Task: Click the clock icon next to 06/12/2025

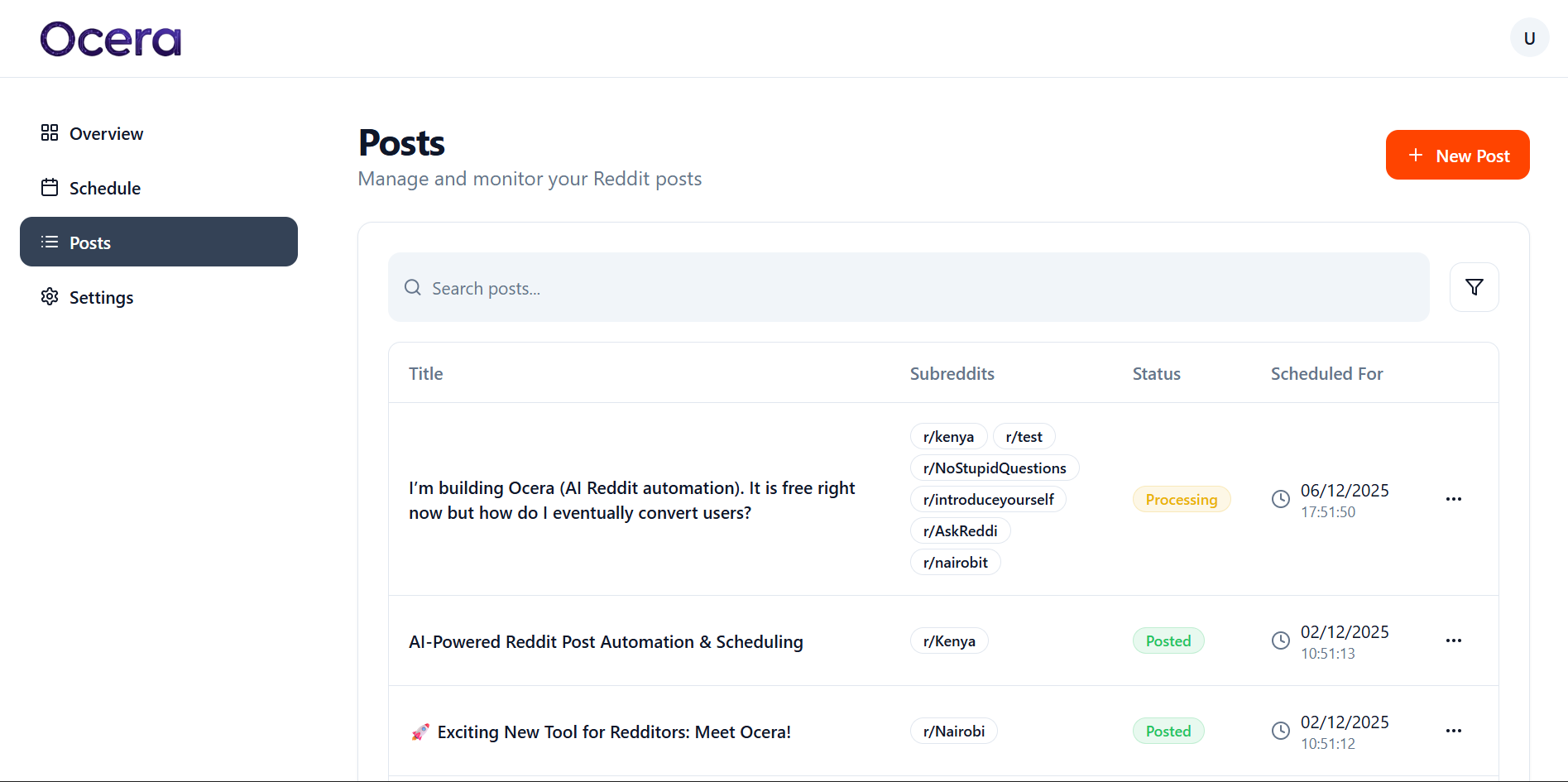Action: [1280, 499]
